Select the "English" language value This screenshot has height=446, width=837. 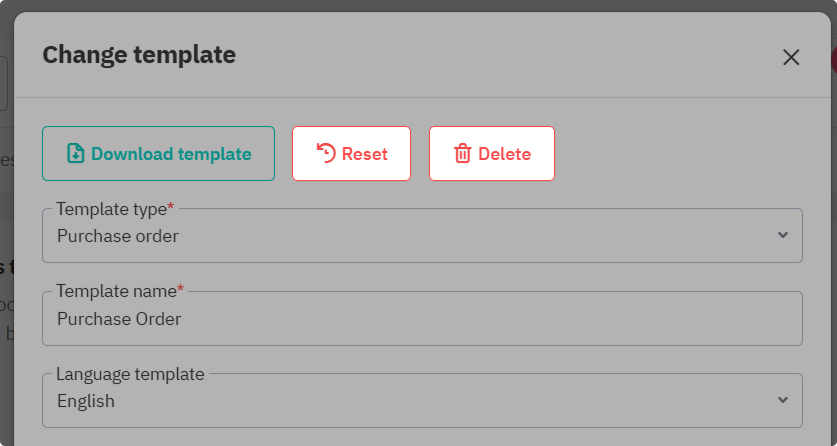click(86, 401)
